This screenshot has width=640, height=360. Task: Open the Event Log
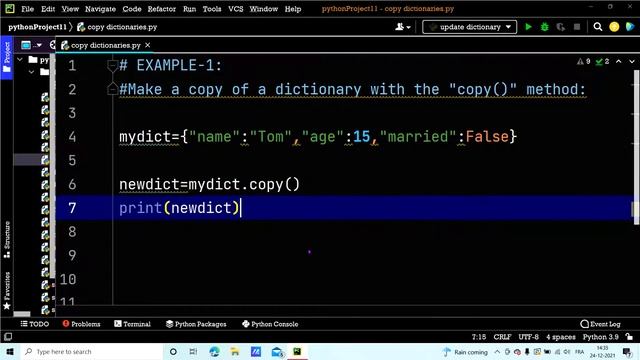point(600,324)
